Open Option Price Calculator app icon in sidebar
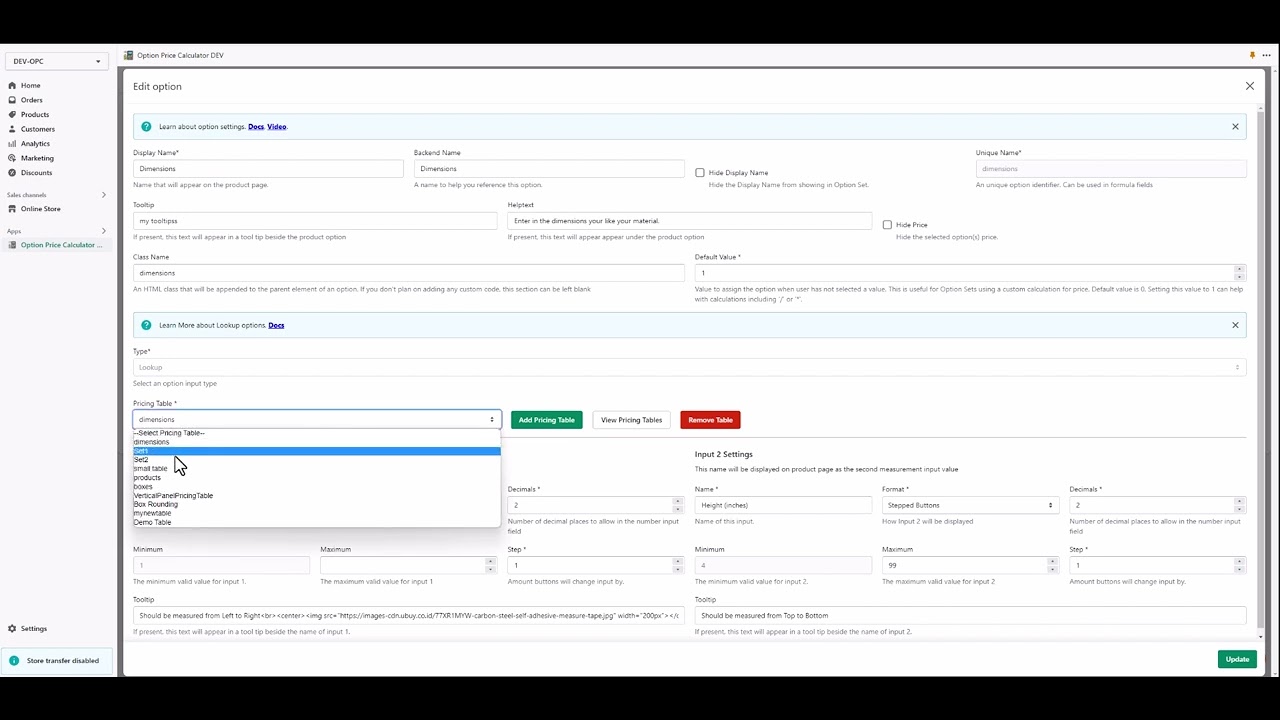This screenshot has height=720, width=1280. 12,245
